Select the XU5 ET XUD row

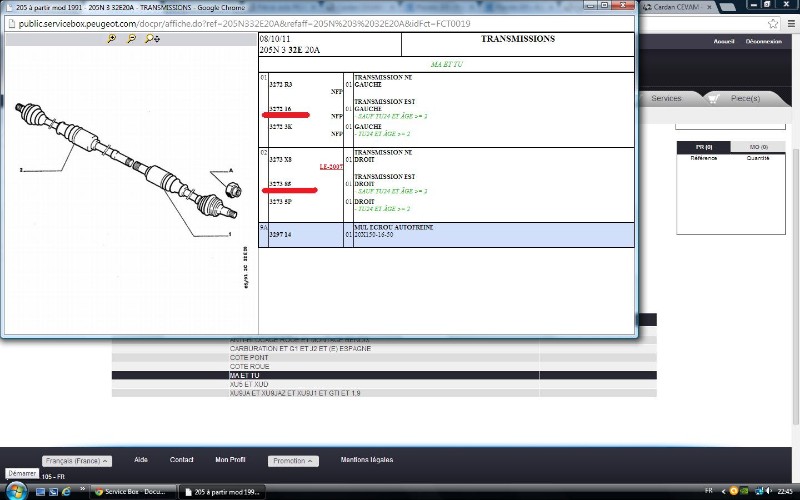(x=384, y=384)
